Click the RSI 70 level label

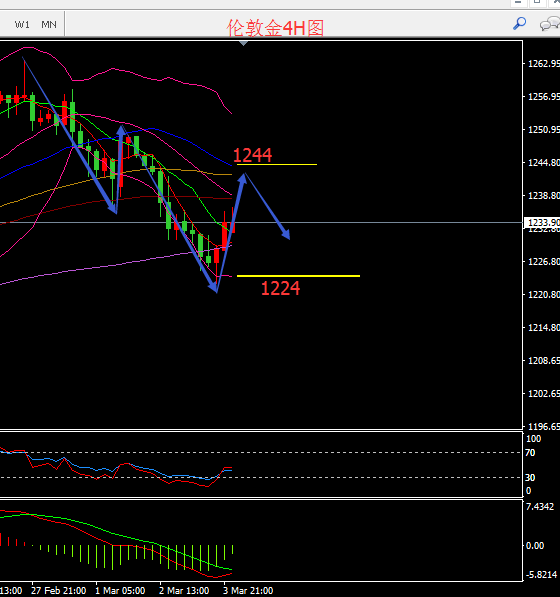pos(530,453)
